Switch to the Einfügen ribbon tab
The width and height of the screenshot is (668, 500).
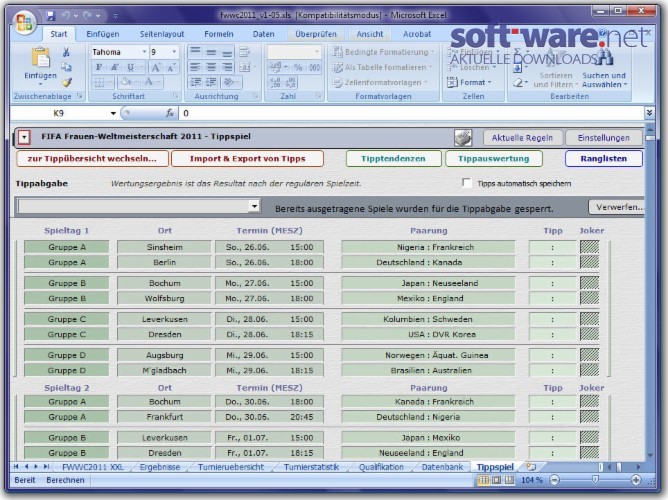pos(103,34)
